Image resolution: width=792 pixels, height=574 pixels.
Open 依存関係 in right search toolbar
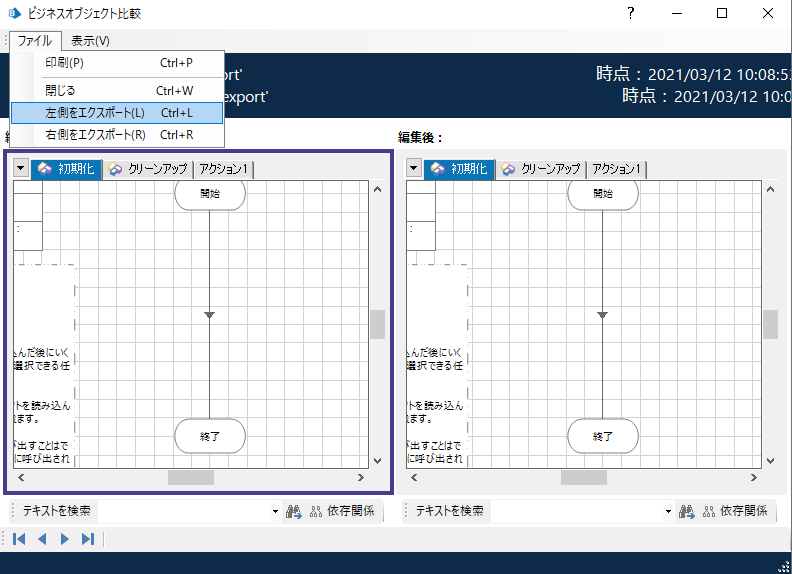click(735, 511)
